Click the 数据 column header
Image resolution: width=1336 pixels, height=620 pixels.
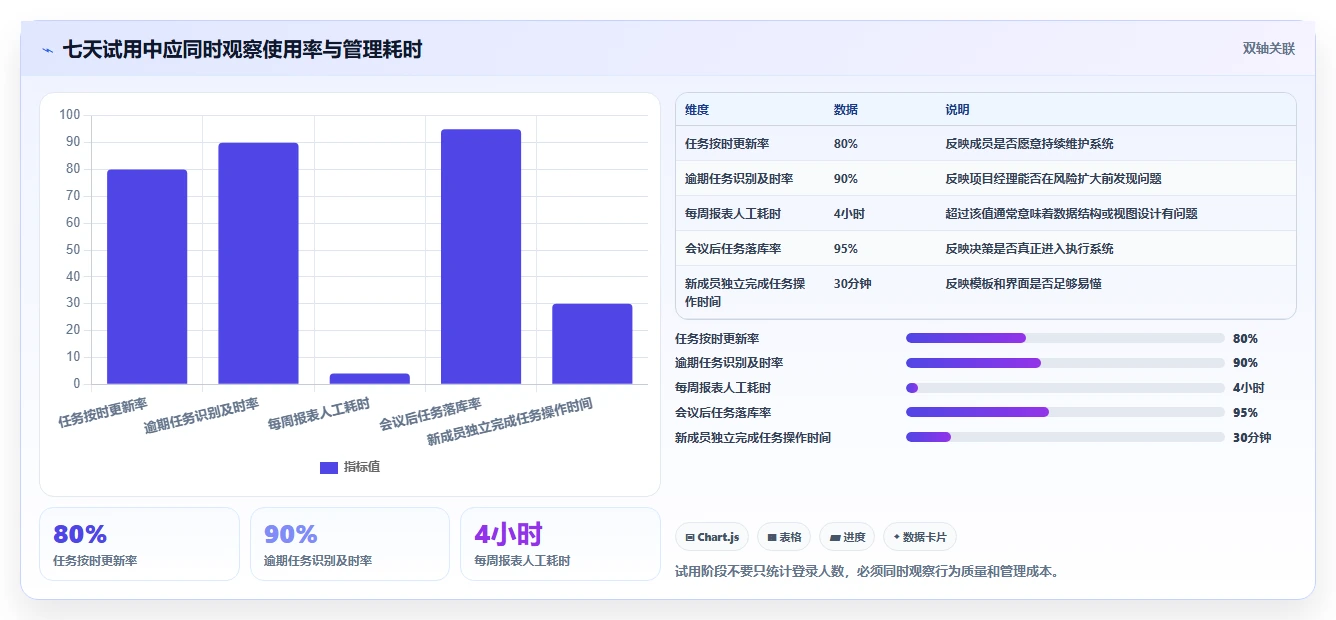tap(845, 110)
